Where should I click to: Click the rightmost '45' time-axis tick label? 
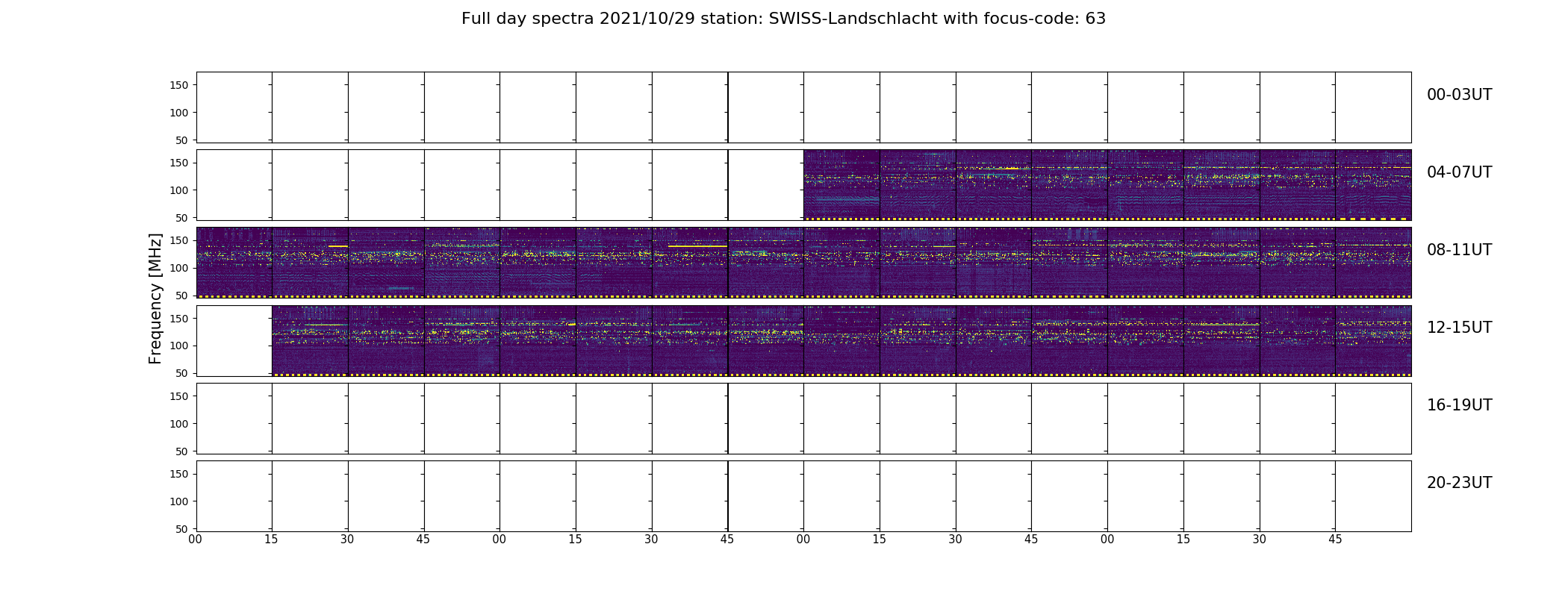(1335, 540)
